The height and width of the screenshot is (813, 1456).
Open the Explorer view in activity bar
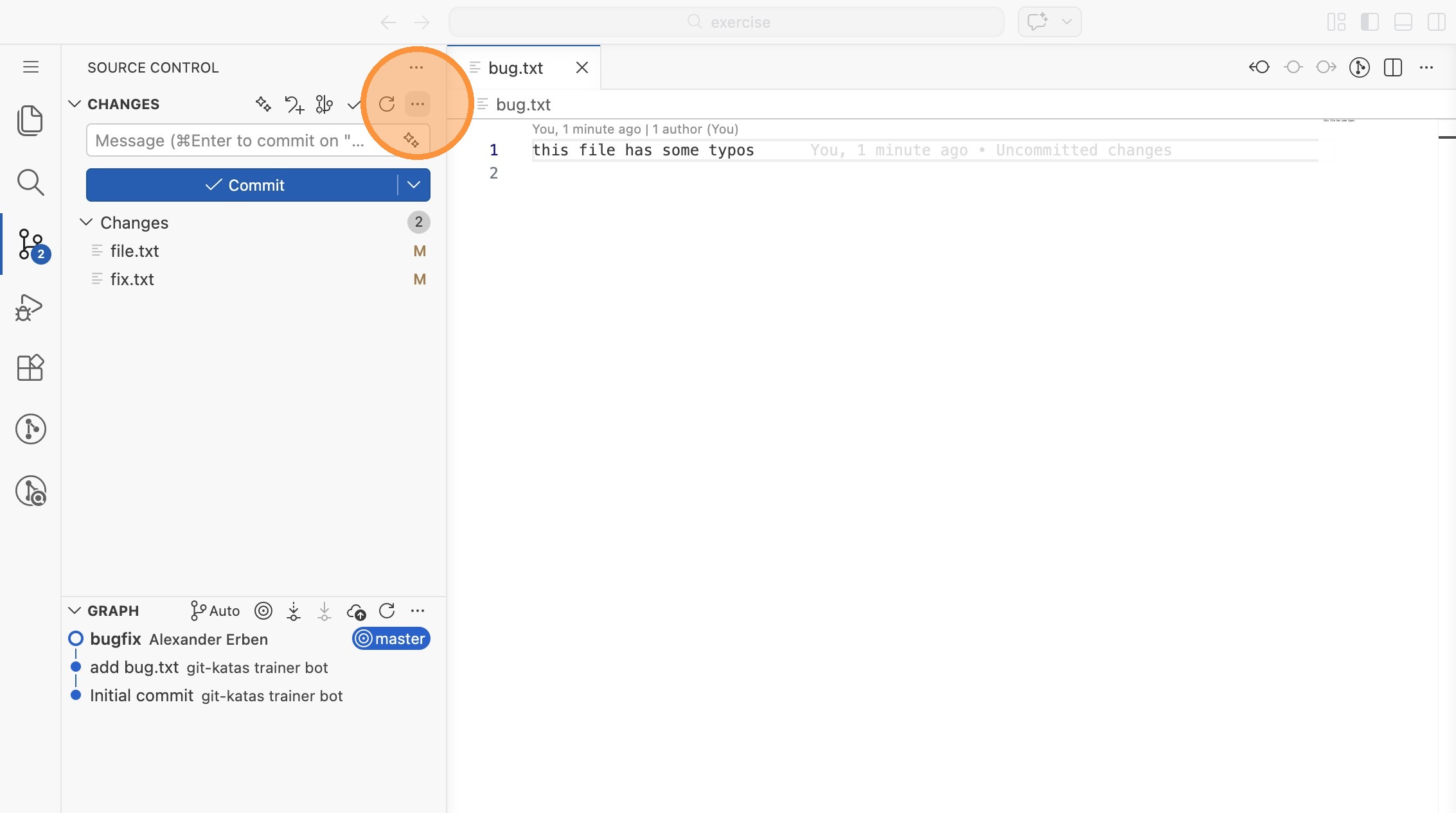click(30, 120)
